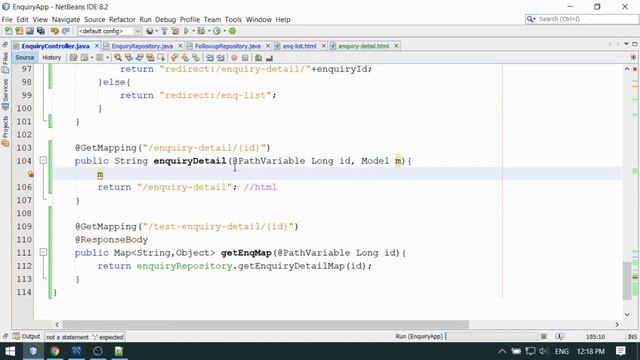Screen dimensions: 640x360
Task: Click the Save All toolbar icon
Action: [x=41, y=31]
